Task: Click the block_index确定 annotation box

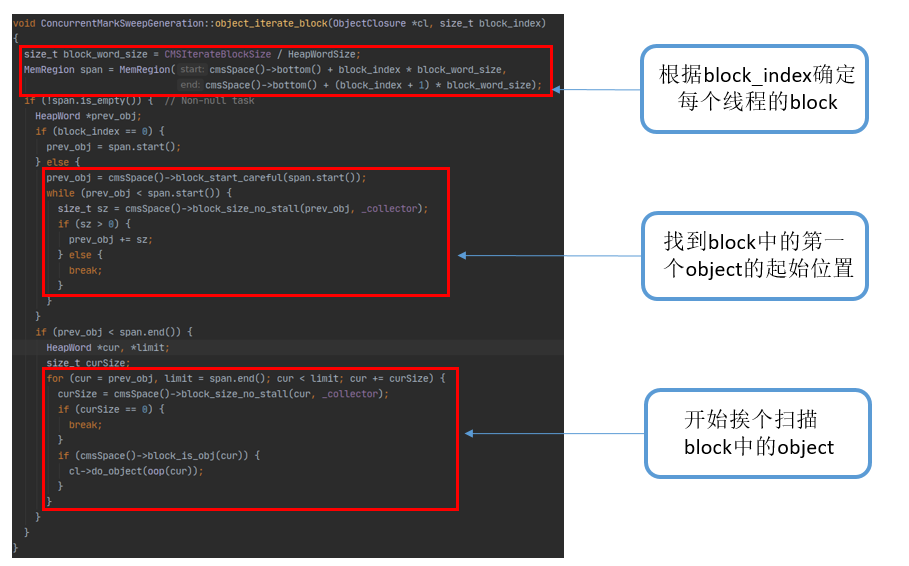Action: tap(754, 89)
